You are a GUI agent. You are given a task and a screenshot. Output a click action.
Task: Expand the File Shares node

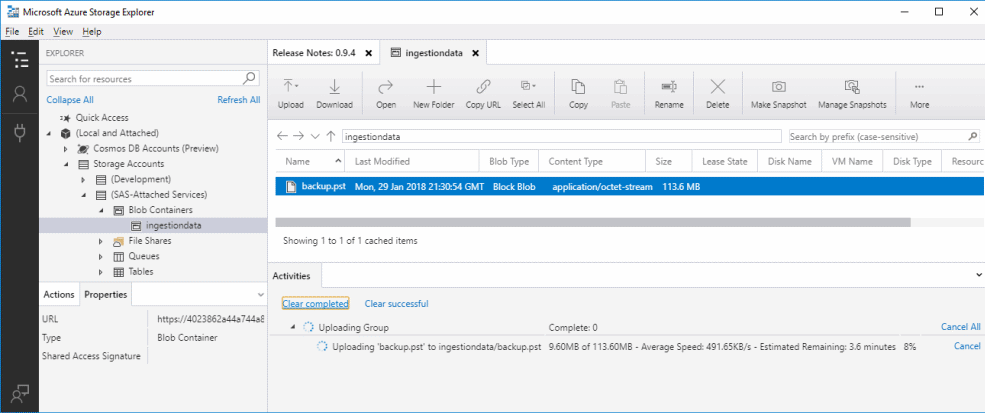click(x=101, y=241)
